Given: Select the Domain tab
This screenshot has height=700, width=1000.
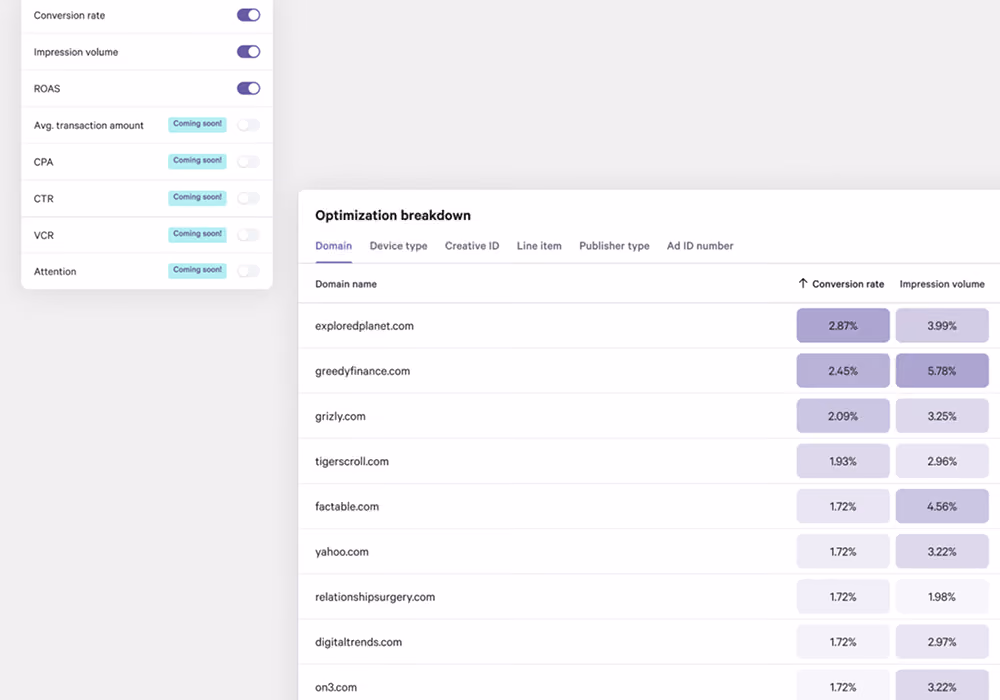Looking at the screenshot, I should [334, 245].
